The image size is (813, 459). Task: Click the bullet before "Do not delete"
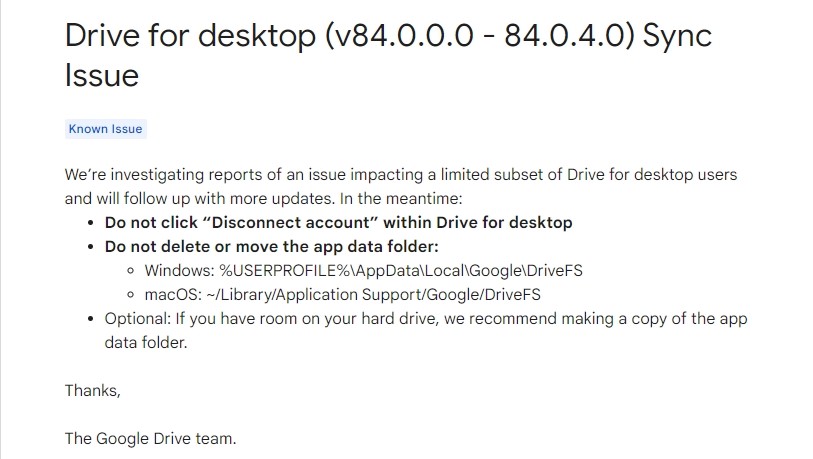91,247
